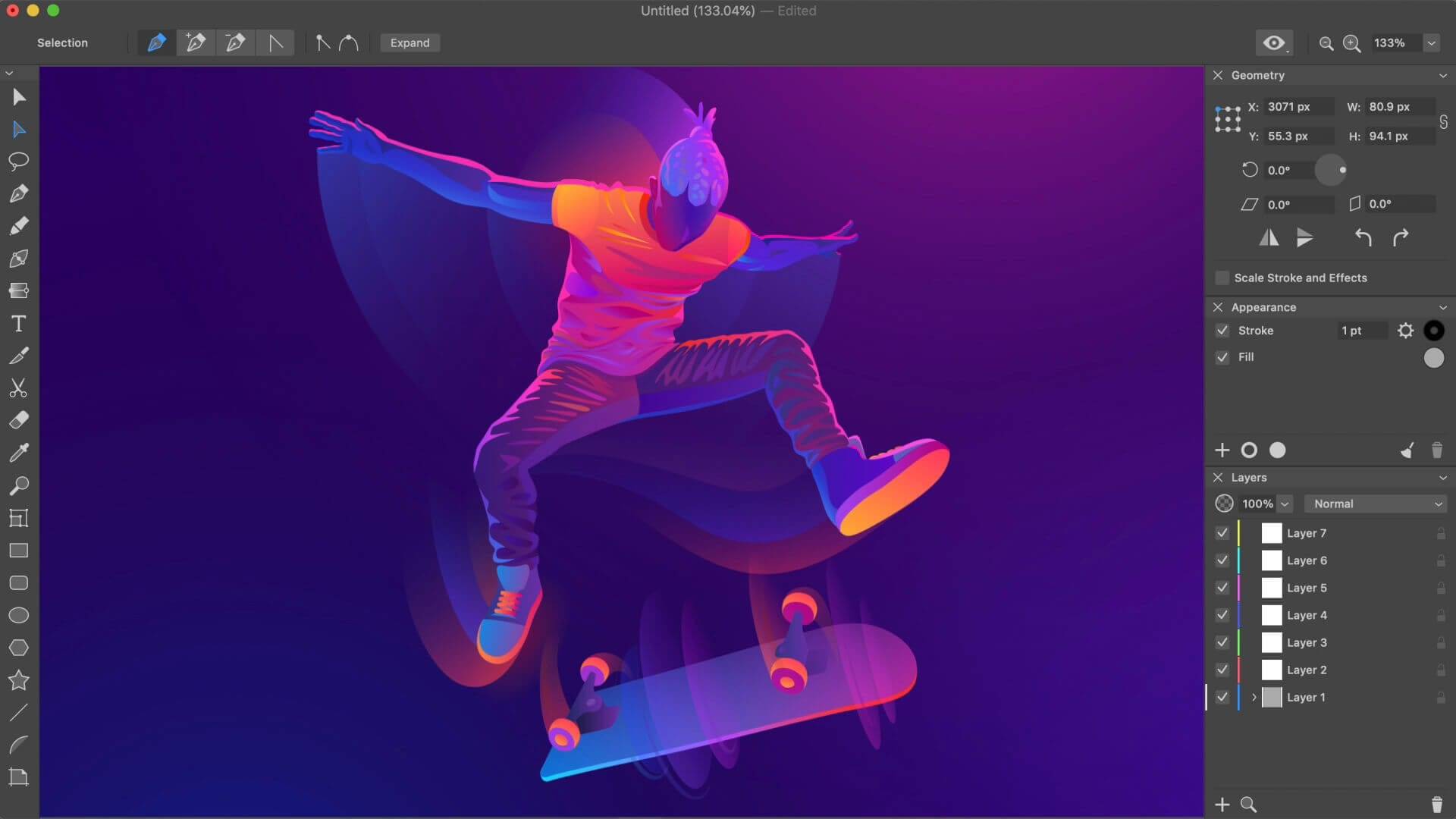1456x819 pixels.
Task: Select the Eyedropper tool
Action: (18, 453)
